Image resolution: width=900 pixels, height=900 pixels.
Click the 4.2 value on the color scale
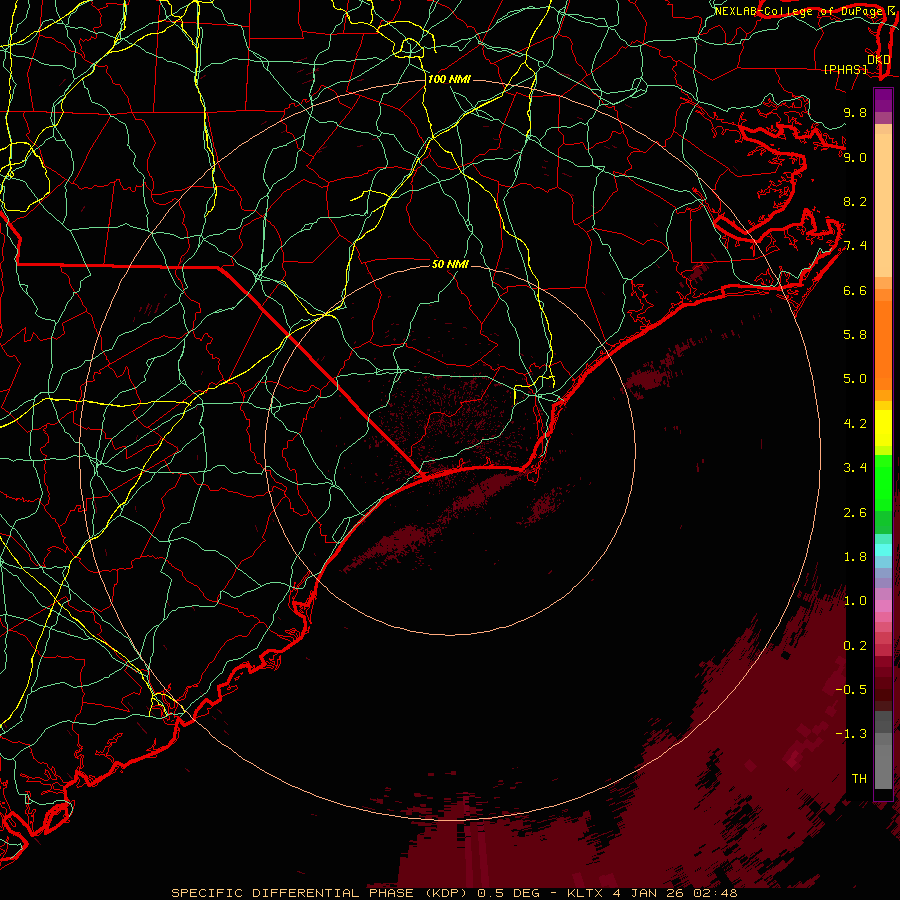(x=855, y=424)
